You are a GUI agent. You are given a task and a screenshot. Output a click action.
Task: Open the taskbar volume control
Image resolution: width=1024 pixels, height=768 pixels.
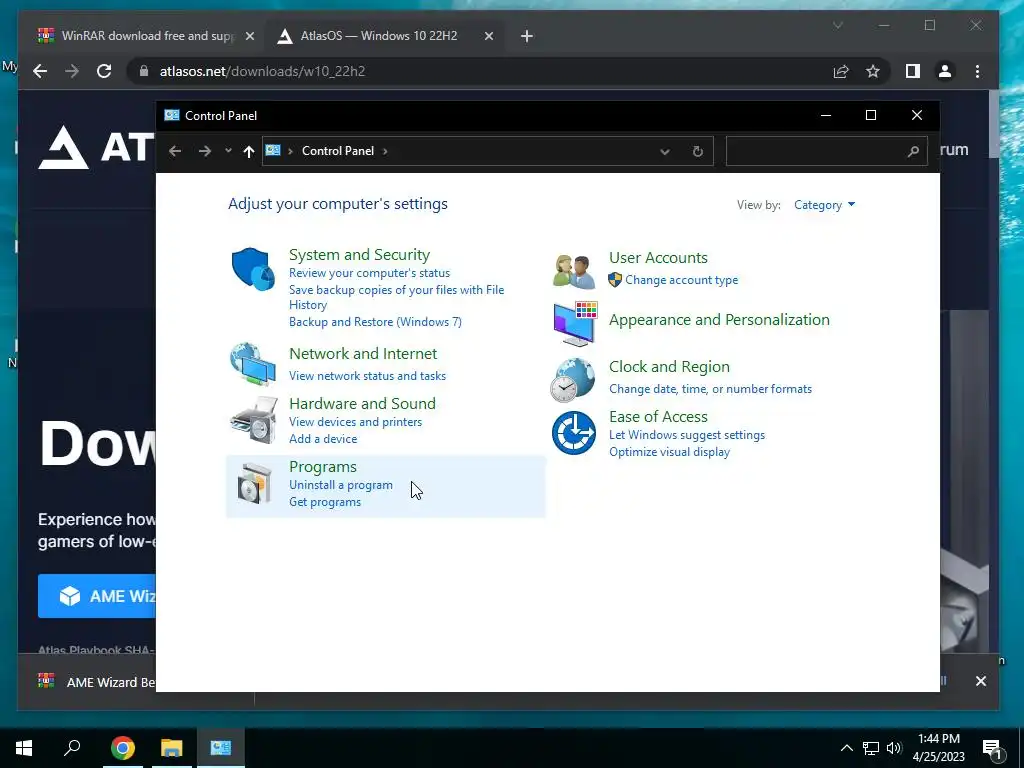[894, 748]
